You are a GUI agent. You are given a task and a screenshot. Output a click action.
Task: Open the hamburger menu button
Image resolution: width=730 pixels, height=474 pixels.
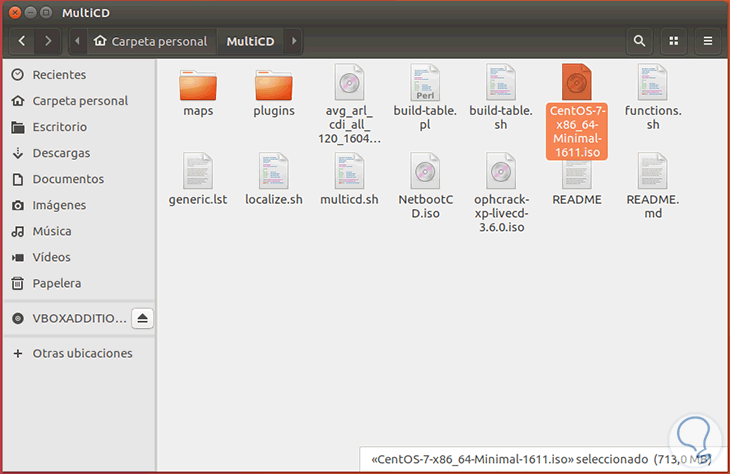708,41
